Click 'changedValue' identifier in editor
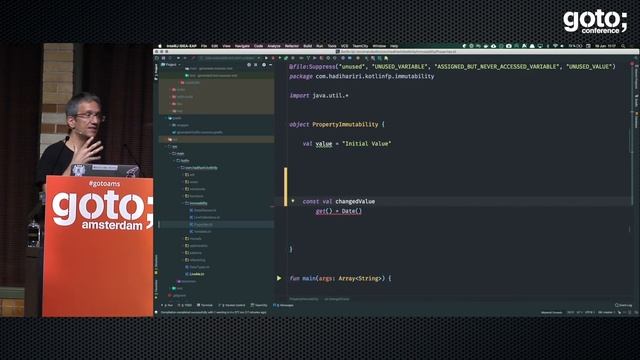Image resolution: width=640 pixels, height=360 pixels. pos(355,201)
